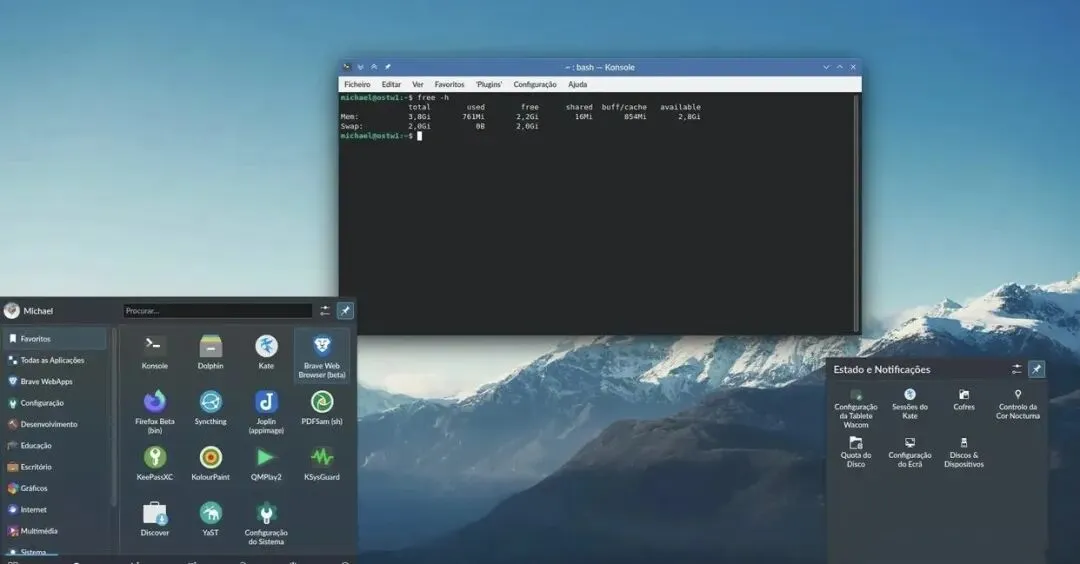The width and height of the screenshot is (1080, 564).
Task: Open Dolphin file manager icon
Action: pyautogui.click(x=210, y=352)
